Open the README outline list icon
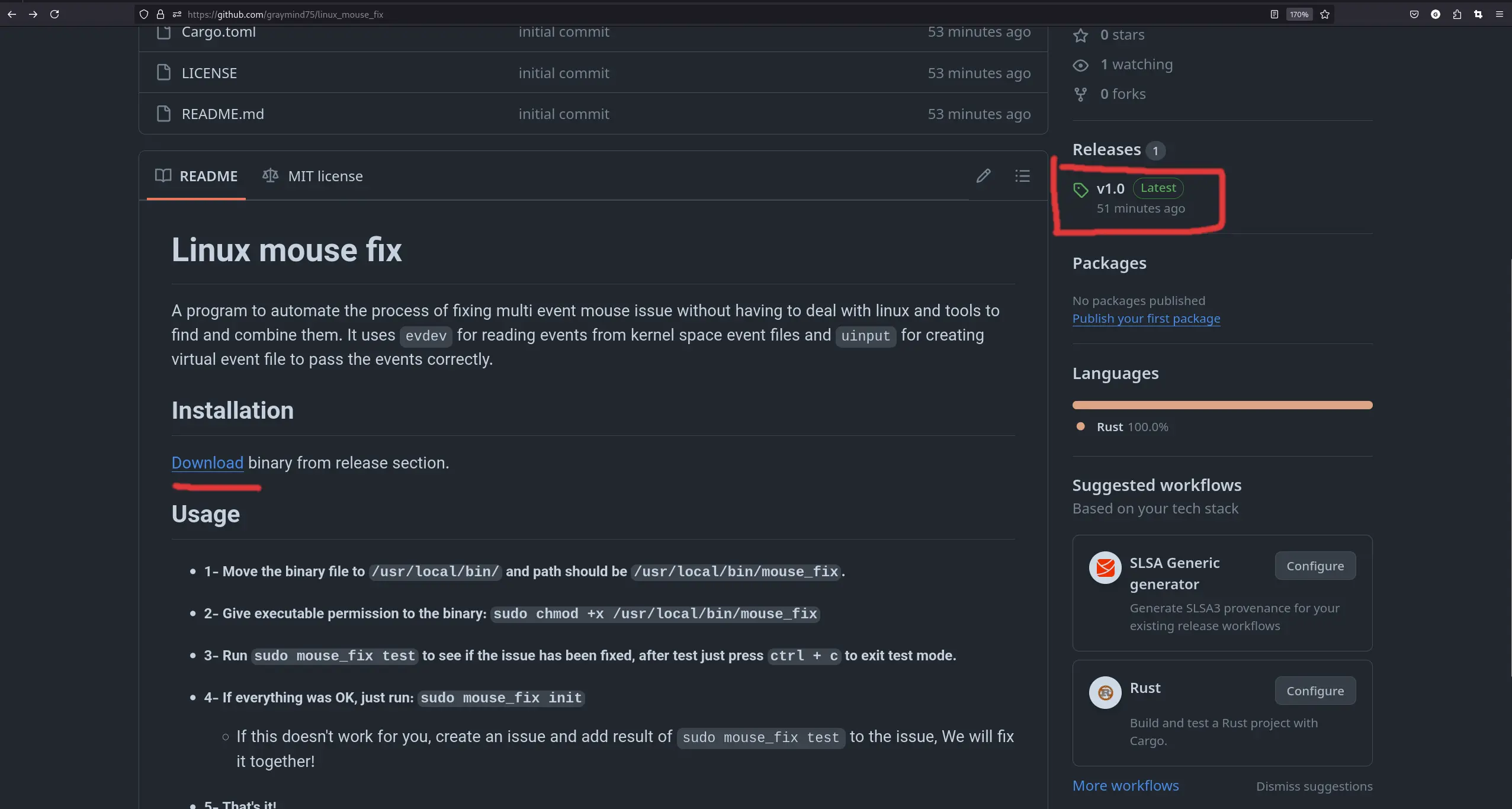 click(x=1023, y=175)
